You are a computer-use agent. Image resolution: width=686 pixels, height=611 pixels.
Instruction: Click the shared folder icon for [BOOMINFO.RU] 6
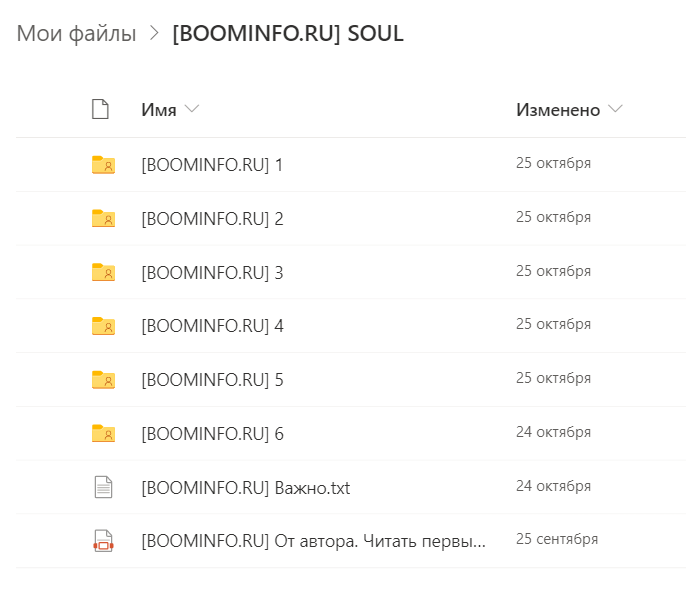[x=103, y=434]
